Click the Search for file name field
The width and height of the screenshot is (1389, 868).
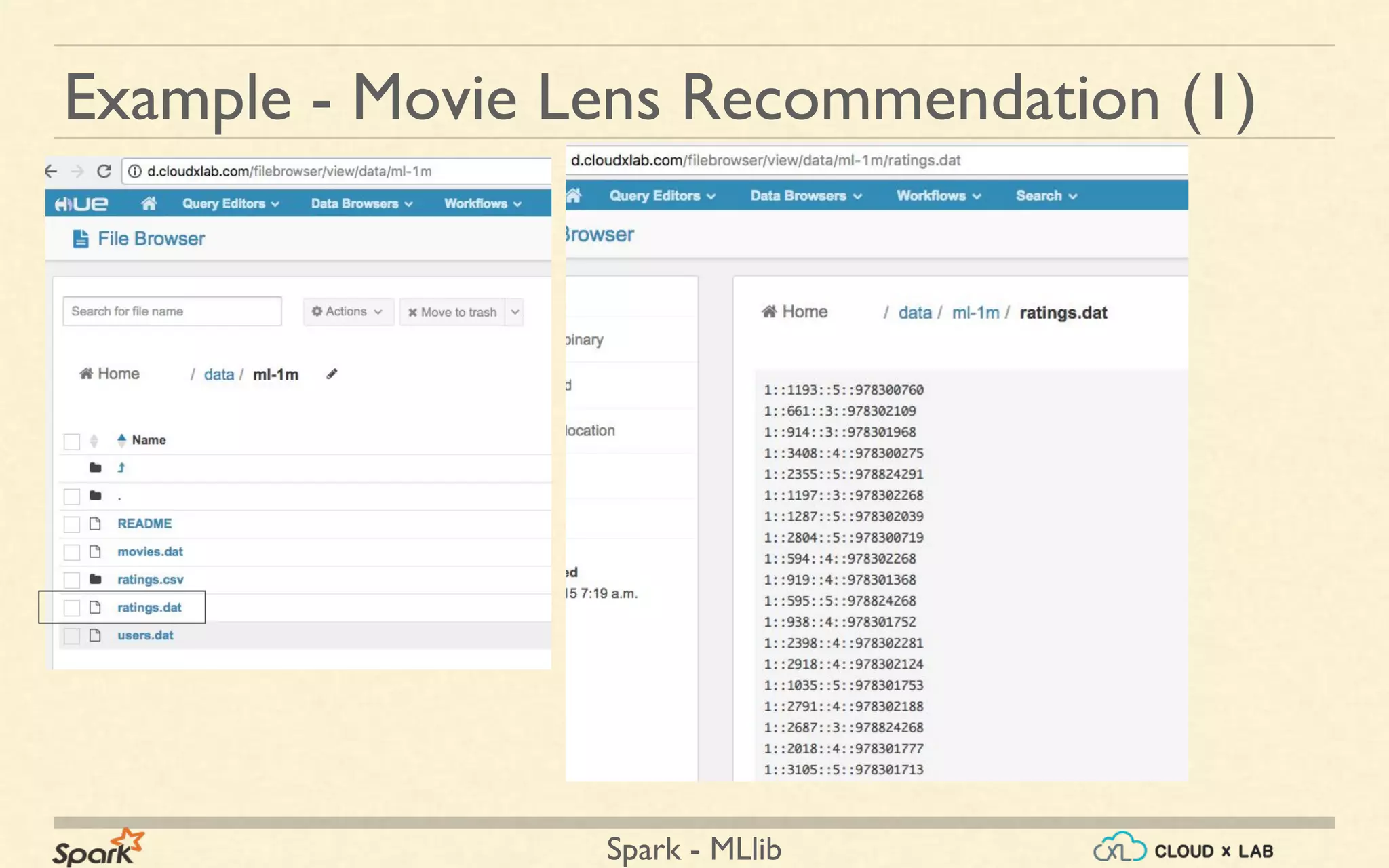(x=172, y=311)
